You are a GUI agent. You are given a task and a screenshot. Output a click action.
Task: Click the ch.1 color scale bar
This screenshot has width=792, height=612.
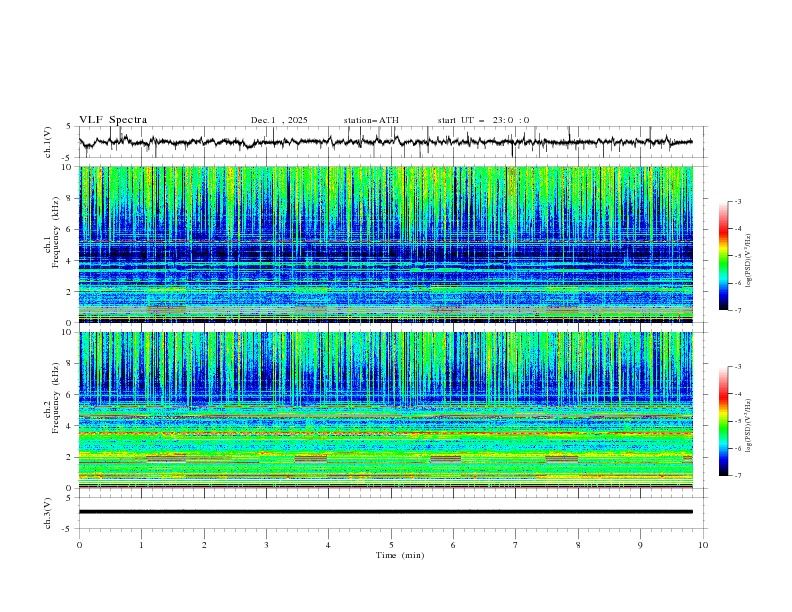724,256
